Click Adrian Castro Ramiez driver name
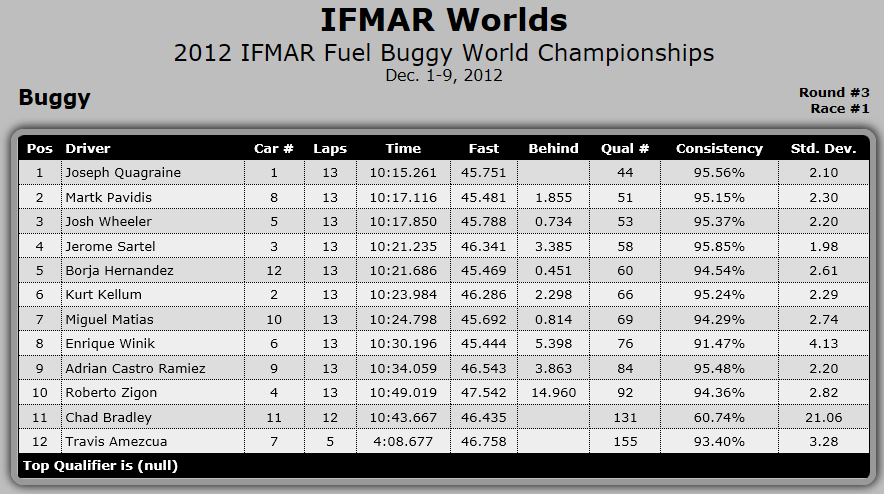This screenshot has height=494, width=884. (x=135, y=368)
